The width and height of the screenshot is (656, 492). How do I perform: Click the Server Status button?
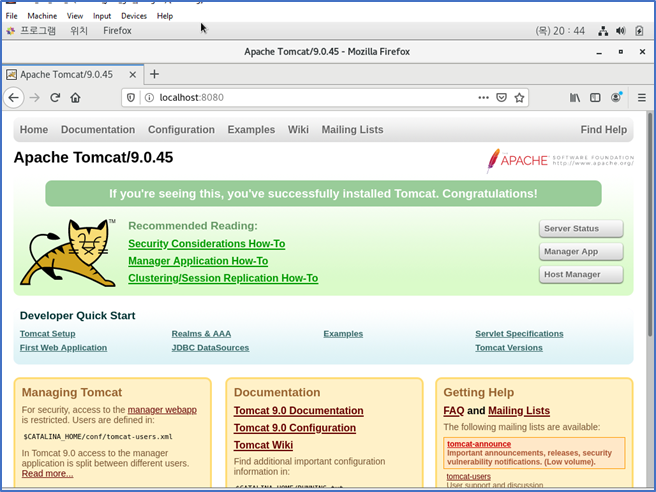[x=581, y=228]
